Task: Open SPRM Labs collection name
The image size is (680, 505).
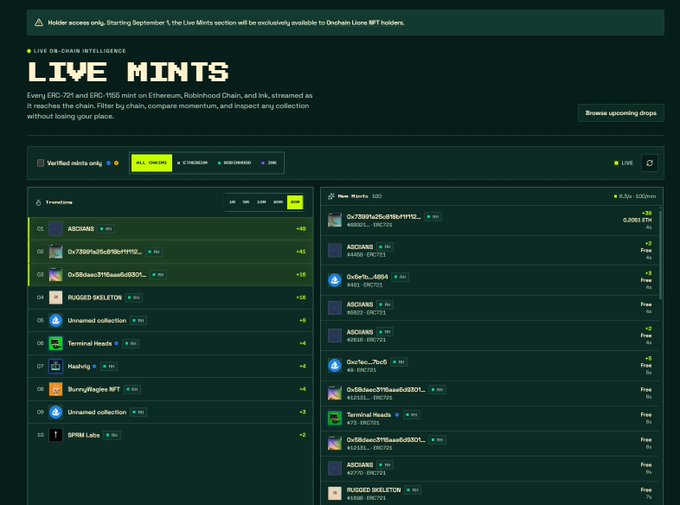Action: (84, 435)
